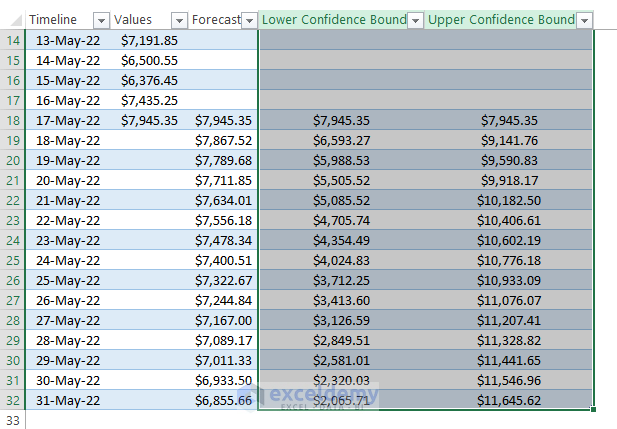Select upper bound cell $10,182.50
Viewport: 617px width, 429px height.
click(x=508, y=200)
